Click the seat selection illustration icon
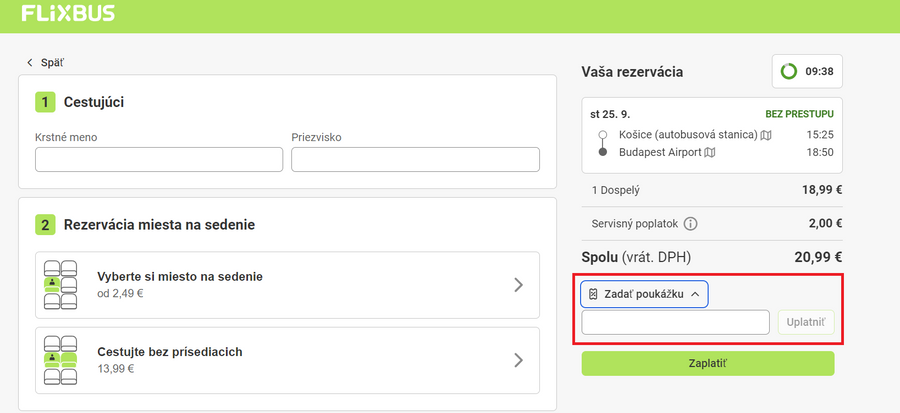 tap(61, 284)
